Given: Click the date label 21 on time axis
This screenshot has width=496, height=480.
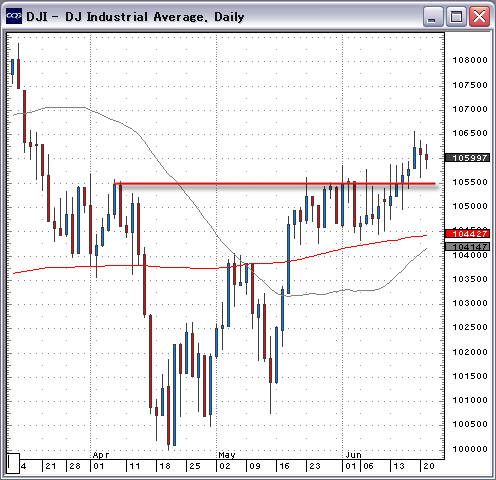Looking at the screenshot, I should (51, 466).
